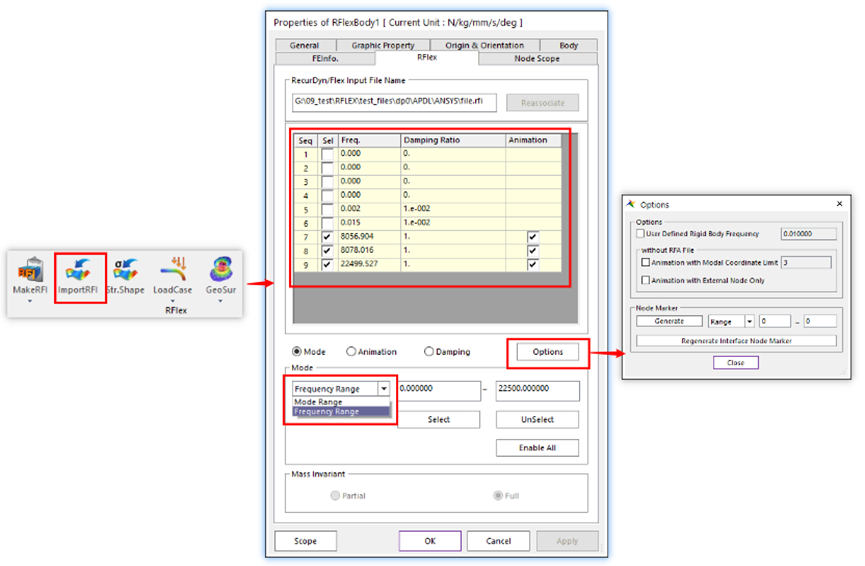Toggle Animation checkbox for mode 9
The image size is (865, 566).
point(532,265)
